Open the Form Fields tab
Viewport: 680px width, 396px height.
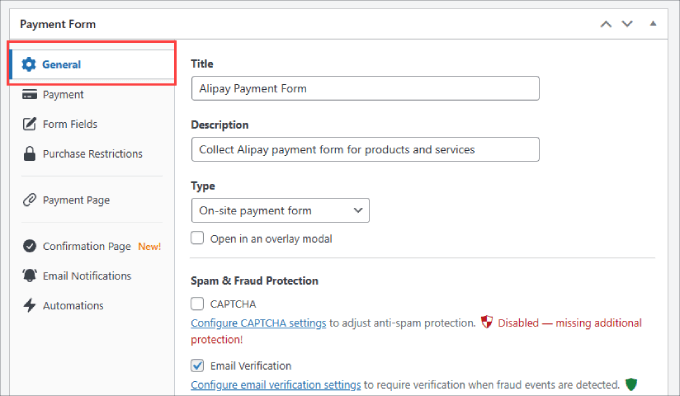[92, 124]
